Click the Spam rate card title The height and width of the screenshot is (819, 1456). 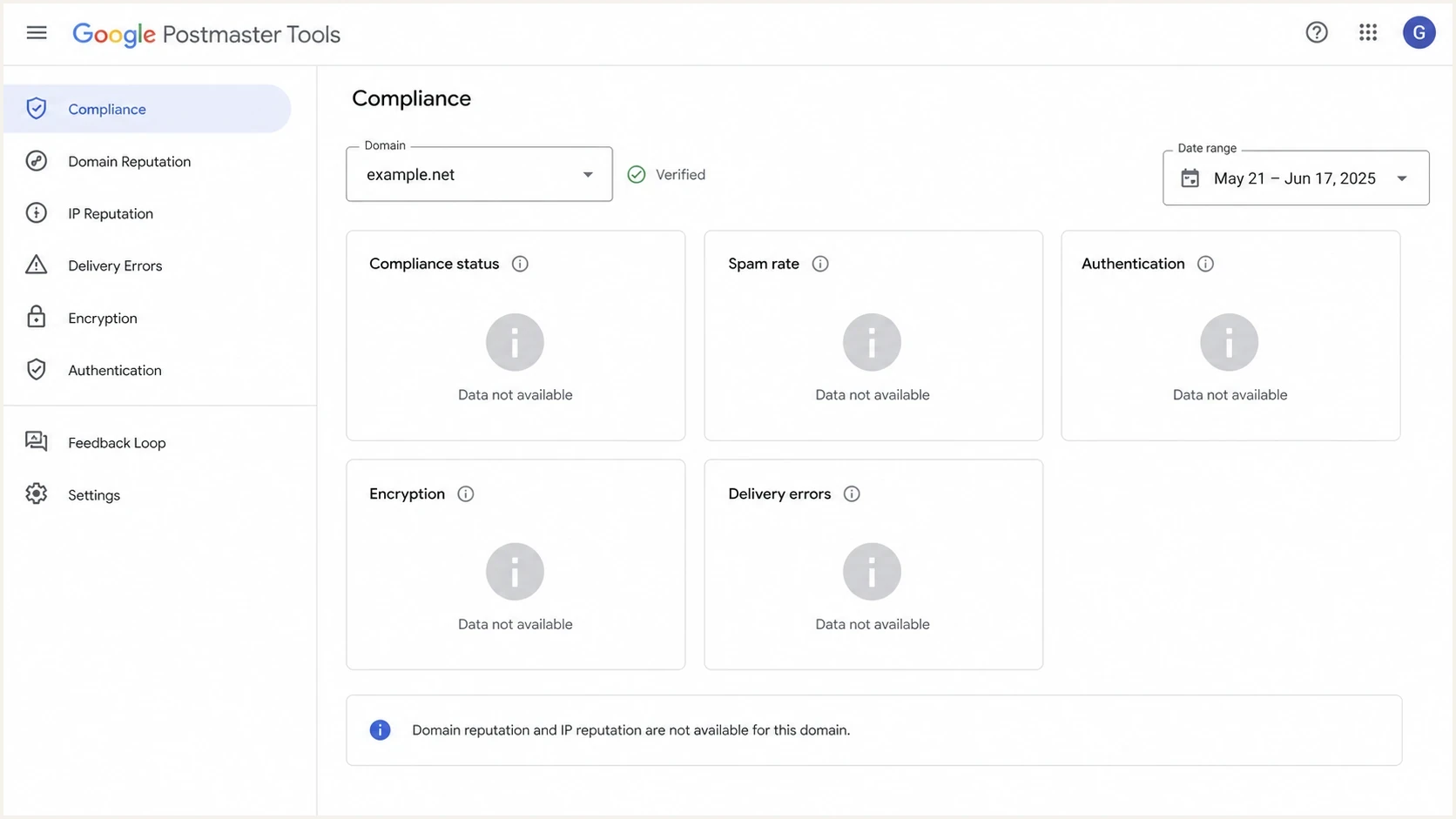[x=764, y=264]
